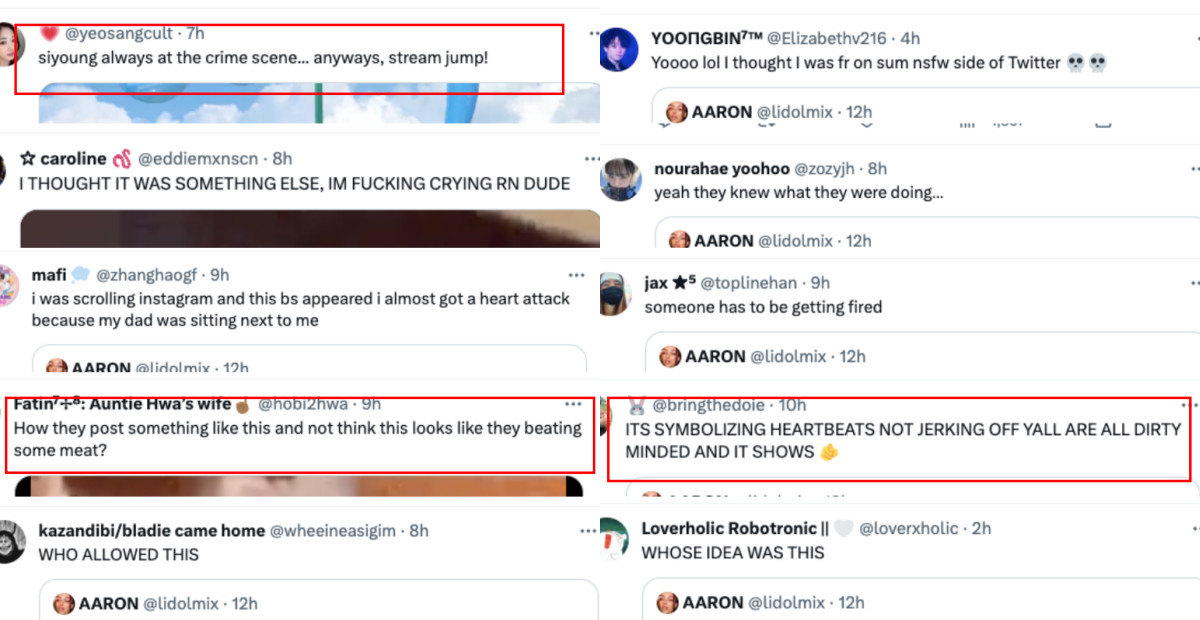Click jax's profile avatar
The height and width of the screenshot is (620, 1200).
[x=614, y=294]
